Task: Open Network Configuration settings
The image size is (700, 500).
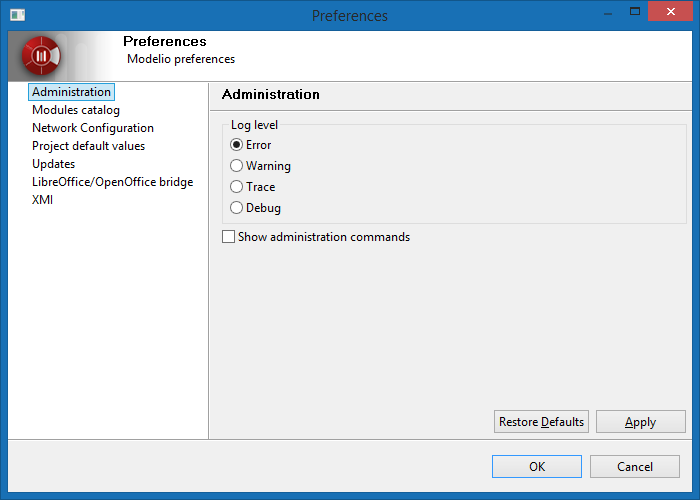Action: tap(93, 128)
